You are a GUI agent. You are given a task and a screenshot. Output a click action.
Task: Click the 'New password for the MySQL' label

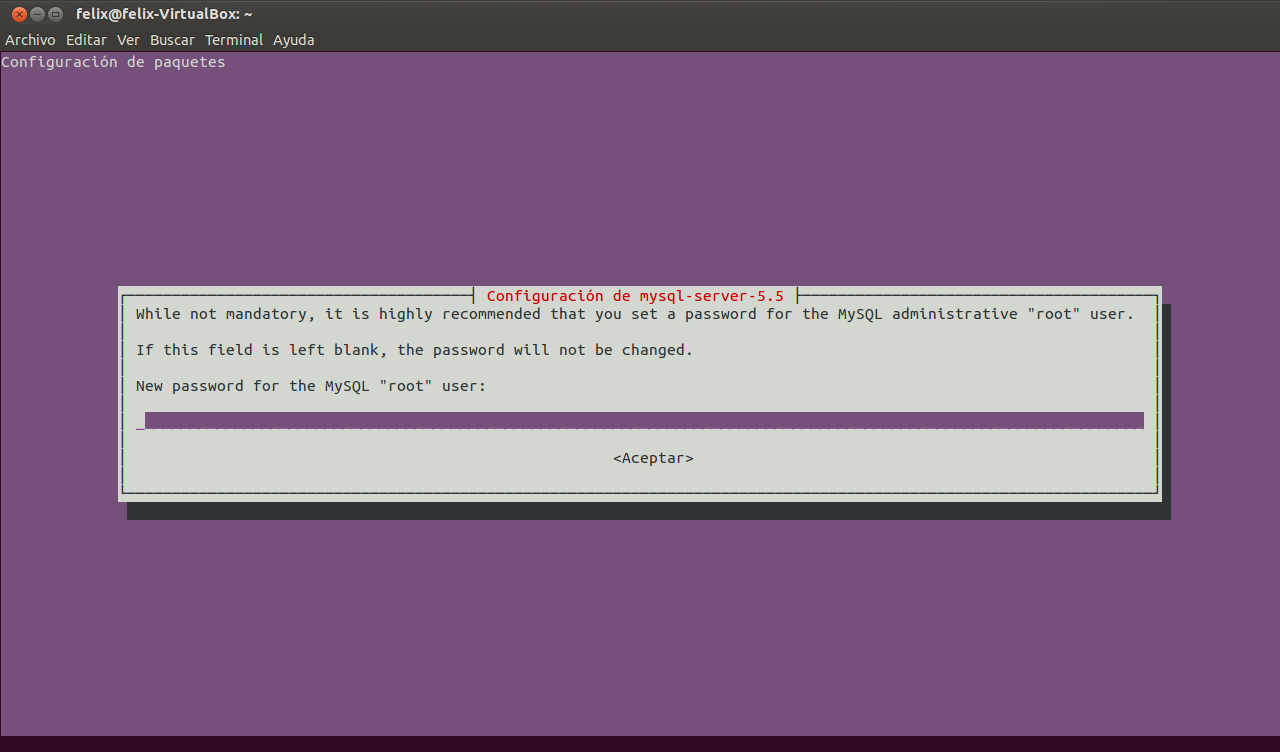click(x=311, y=386)
